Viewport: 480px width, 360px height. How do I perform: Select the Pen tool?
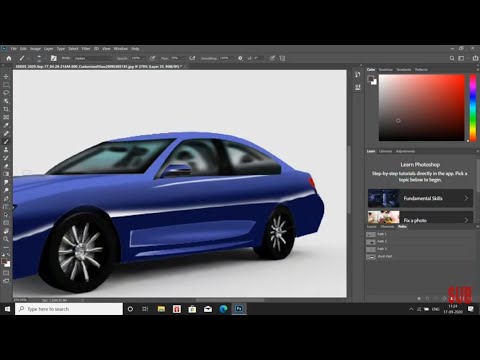click(6, 198)
